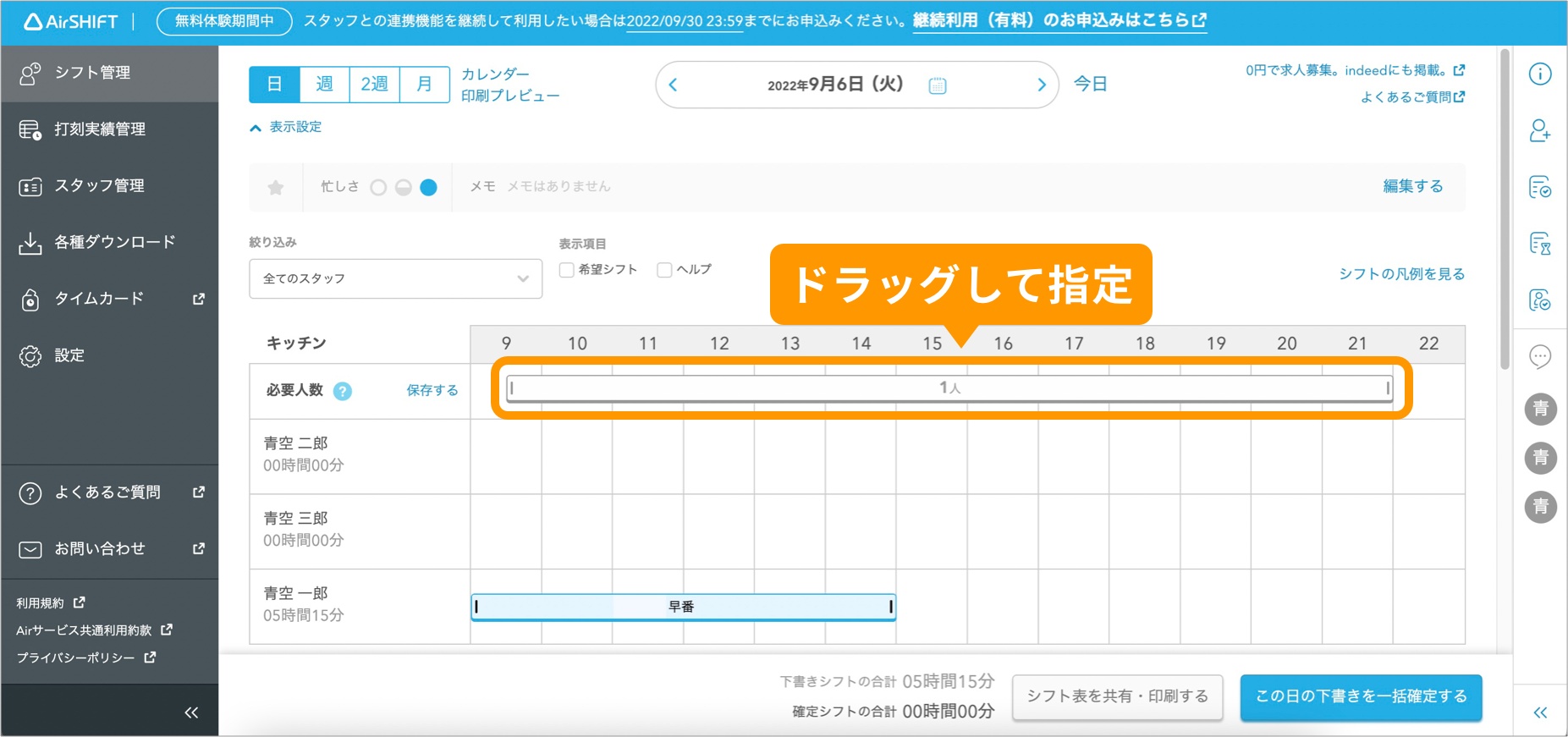
Task: Open Airサービス共通利用約款 link
Action: [x=95, y=630]
